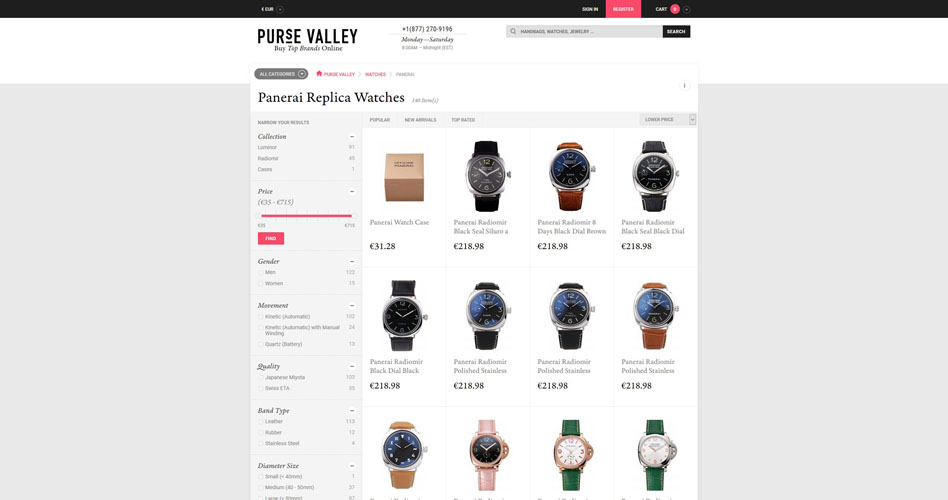The height and width of the screenshot is (500, 948).
Task: Click the Find price button
Action: click(x=271, y=239)
